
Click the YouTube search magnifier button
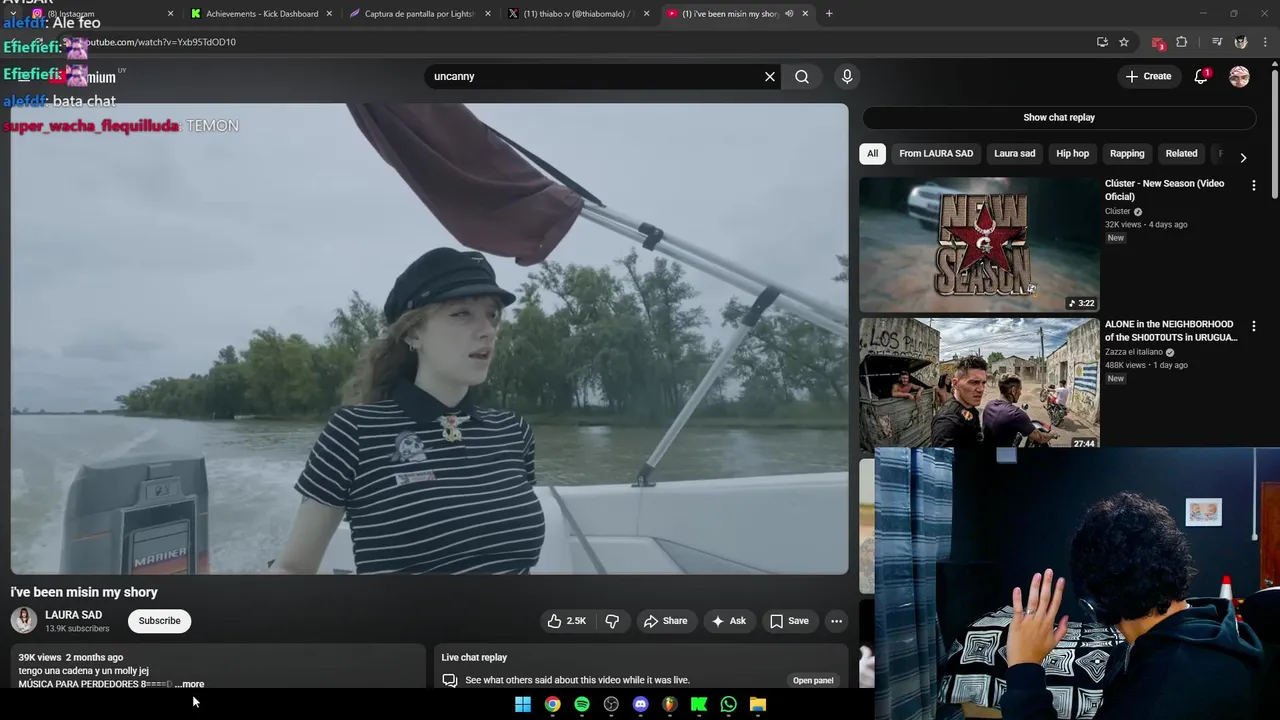coord(802,76)
